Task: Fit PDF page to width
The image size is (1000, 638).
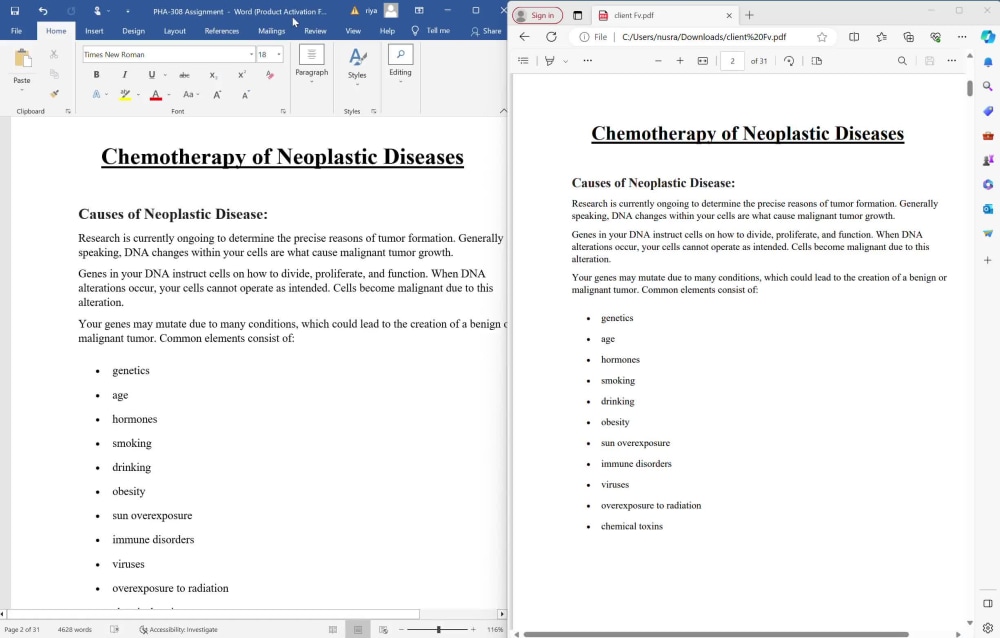Action: coord(703,61)
